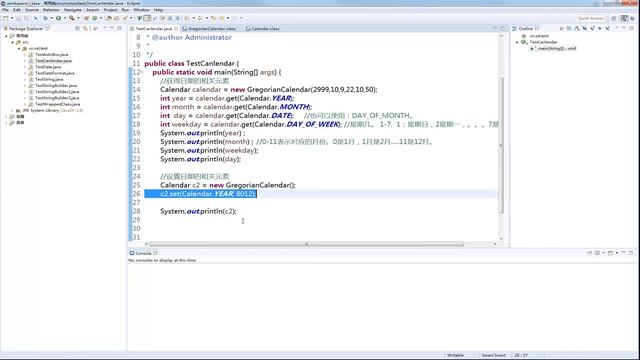Click the New Java Package toolbar icon
This screenshot has width=640, height=360.
click(x=87, y=18)
